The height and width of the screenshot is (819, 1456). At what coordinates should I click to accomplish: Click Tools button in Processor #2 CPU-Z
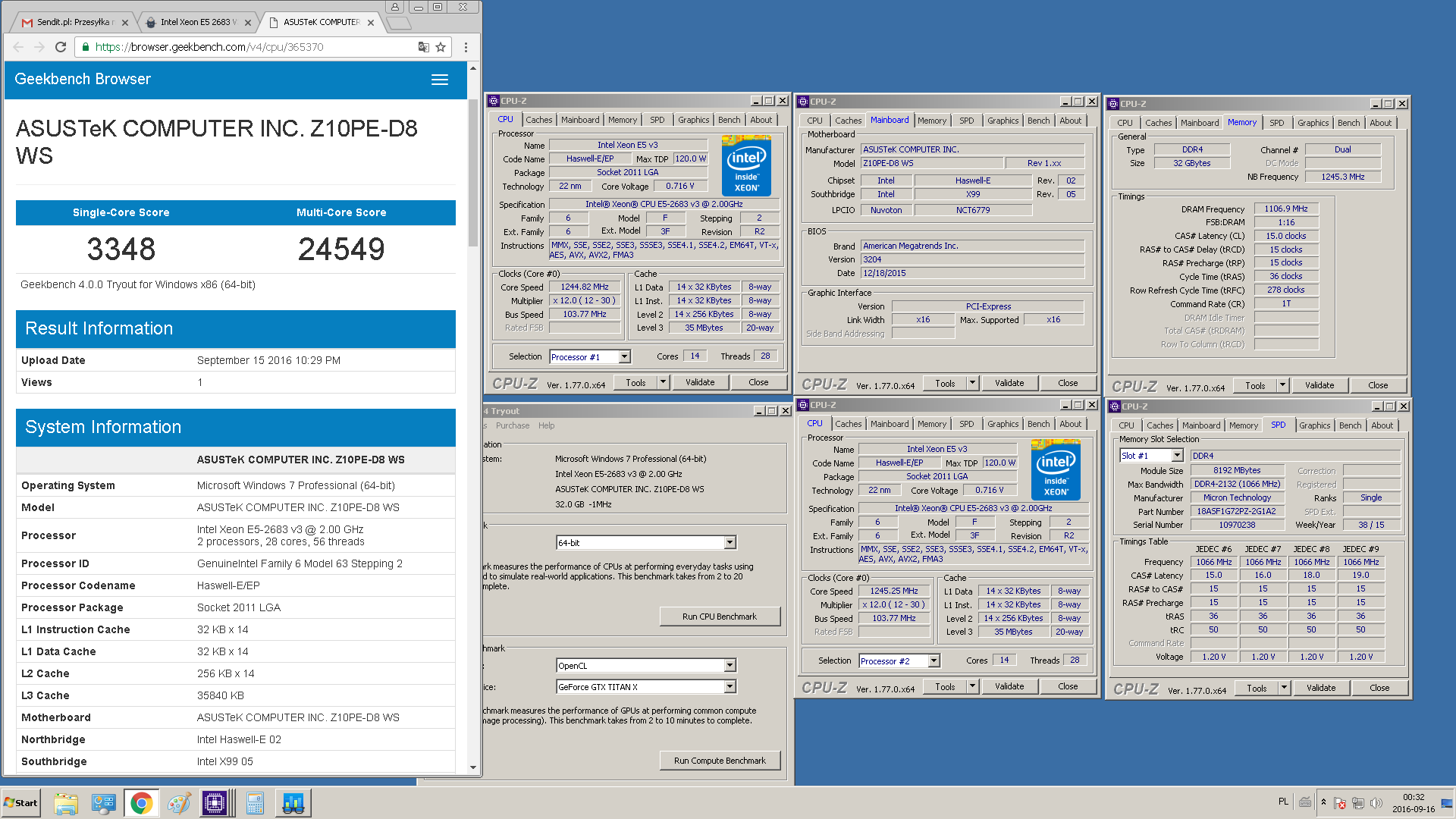point(945,686)
